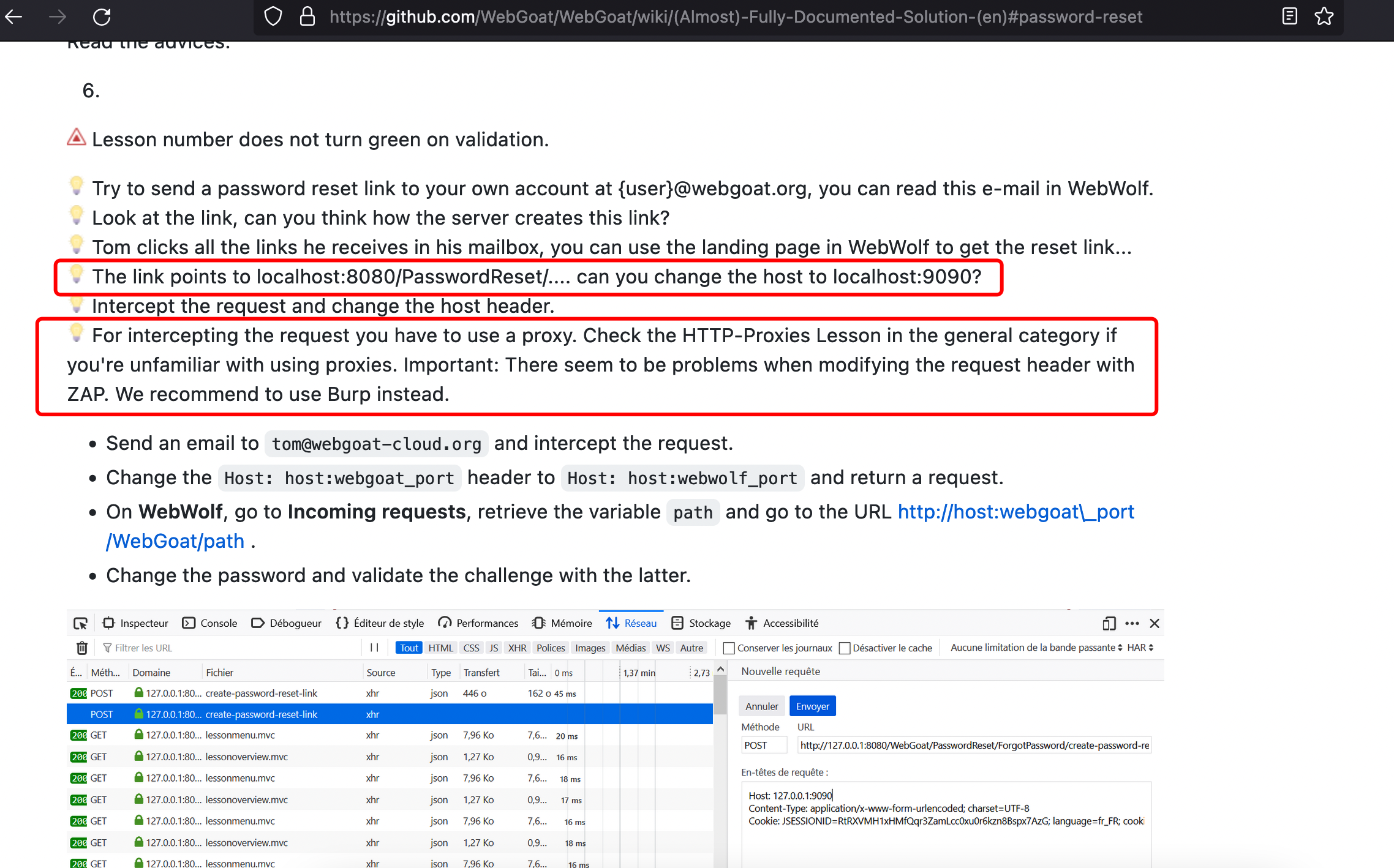Image resolution: width=1394 pixels, height=868 pixels.
Task: Check the "Conserver les journaux" checkbox
Action: pyautogui.click(x=728, y=648)
